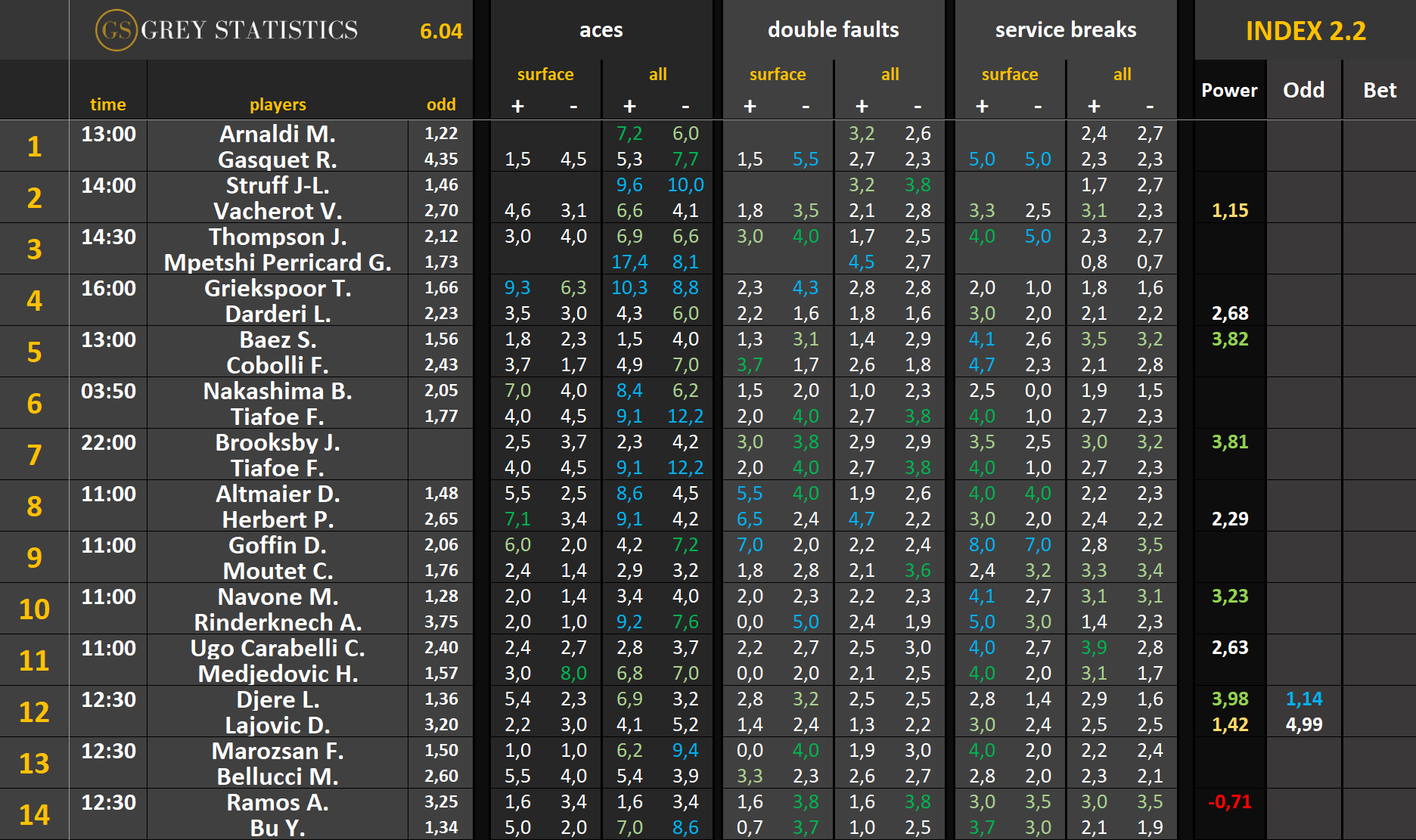Click the minus sign under aces all
The image size is (1416, 840).
coord(685,106)
